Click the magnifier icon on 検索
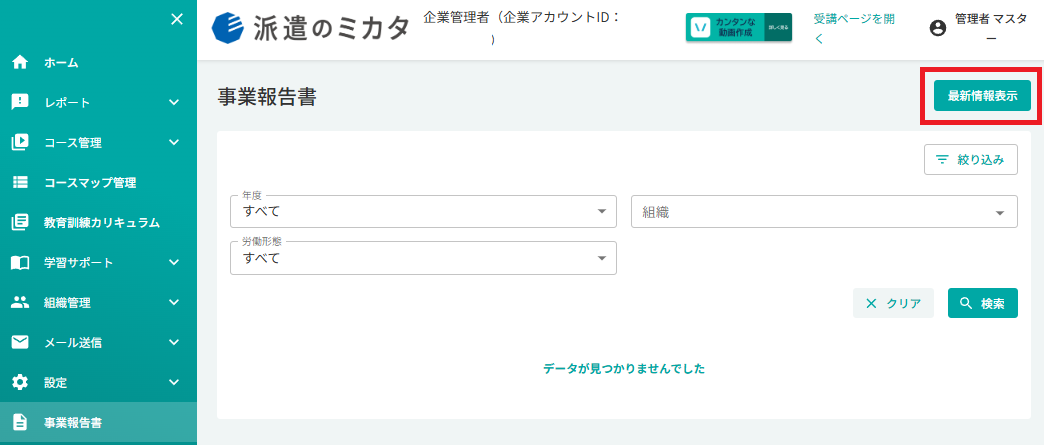This screenshot has width=1044, height=445. [966, 304]
